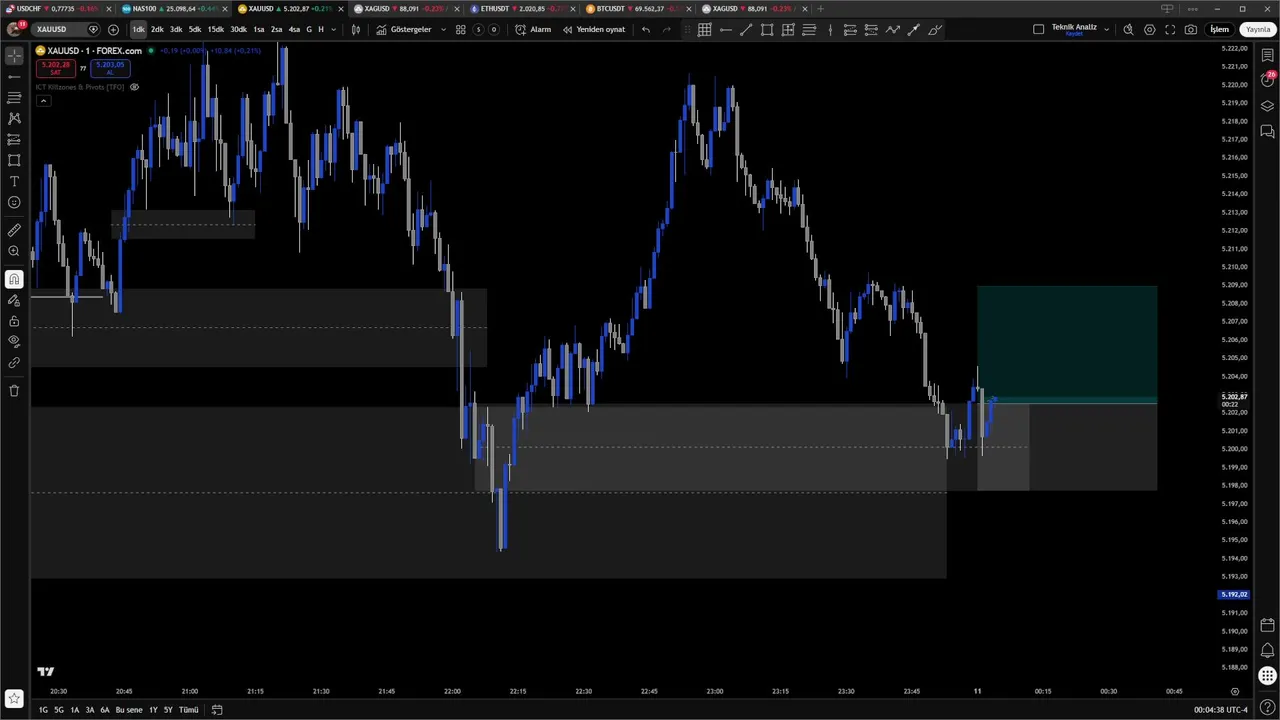This screenshot has height=720, width=1280.
Task: Switch to the BTCUSDT tab
Action: click(x=636, y=9)
